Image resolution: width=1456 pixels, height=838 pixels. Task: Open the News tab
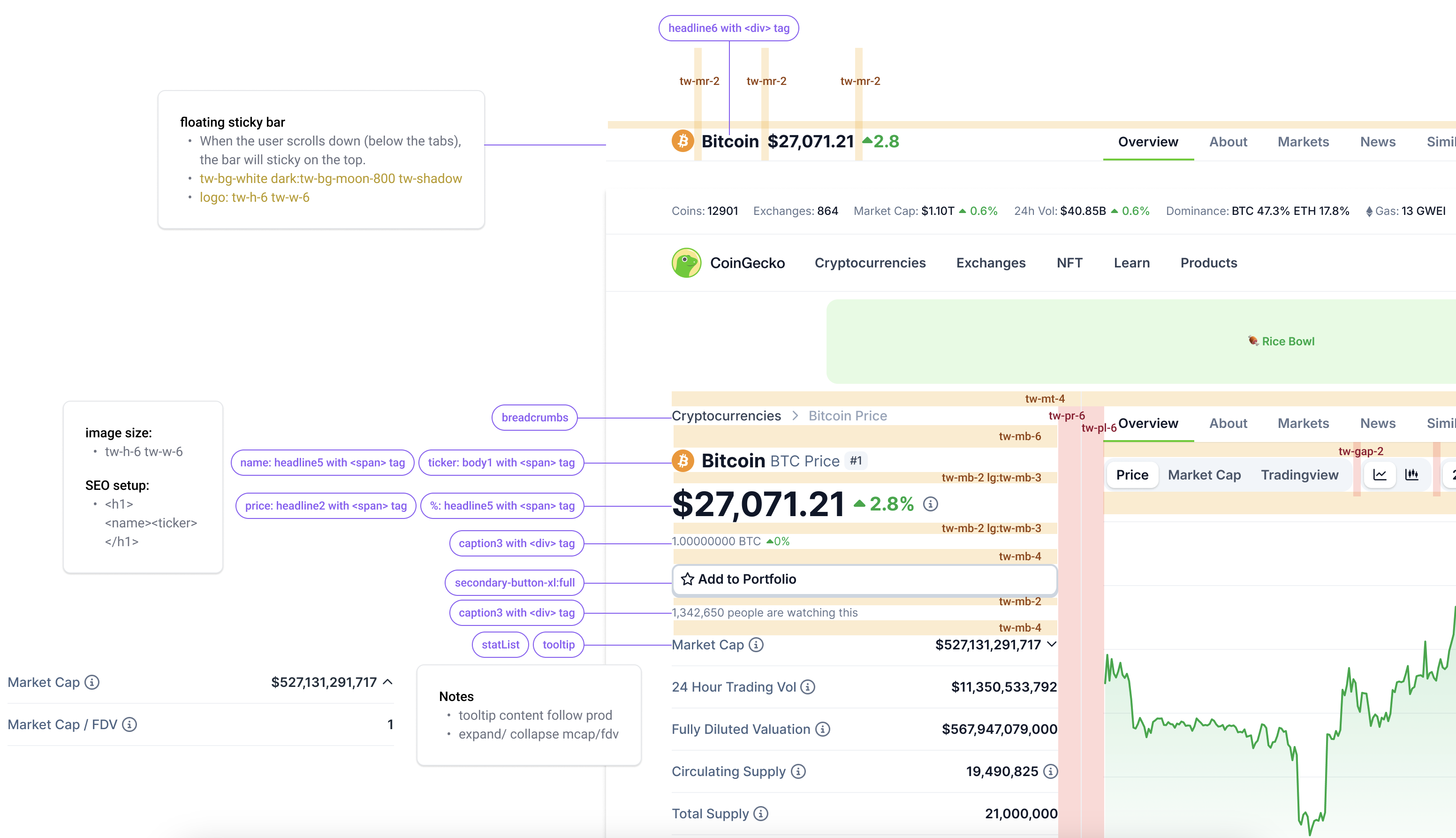click(1378, 424)
